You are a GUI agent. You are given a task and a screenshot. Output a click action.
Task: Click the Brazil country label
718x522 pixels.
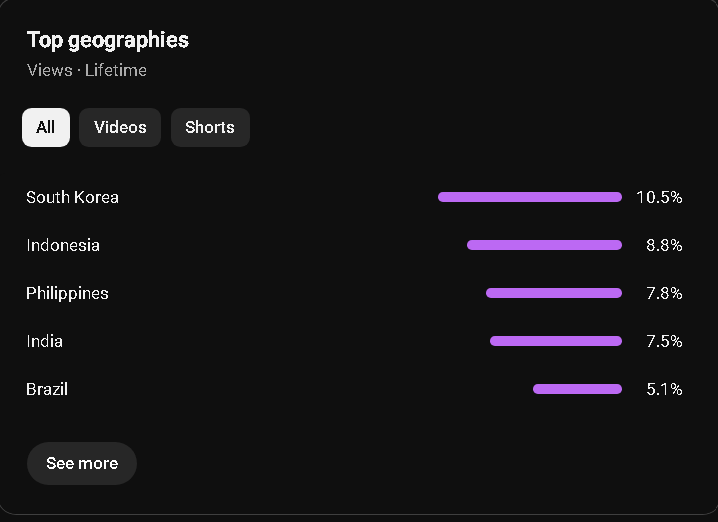coord(47,390)
